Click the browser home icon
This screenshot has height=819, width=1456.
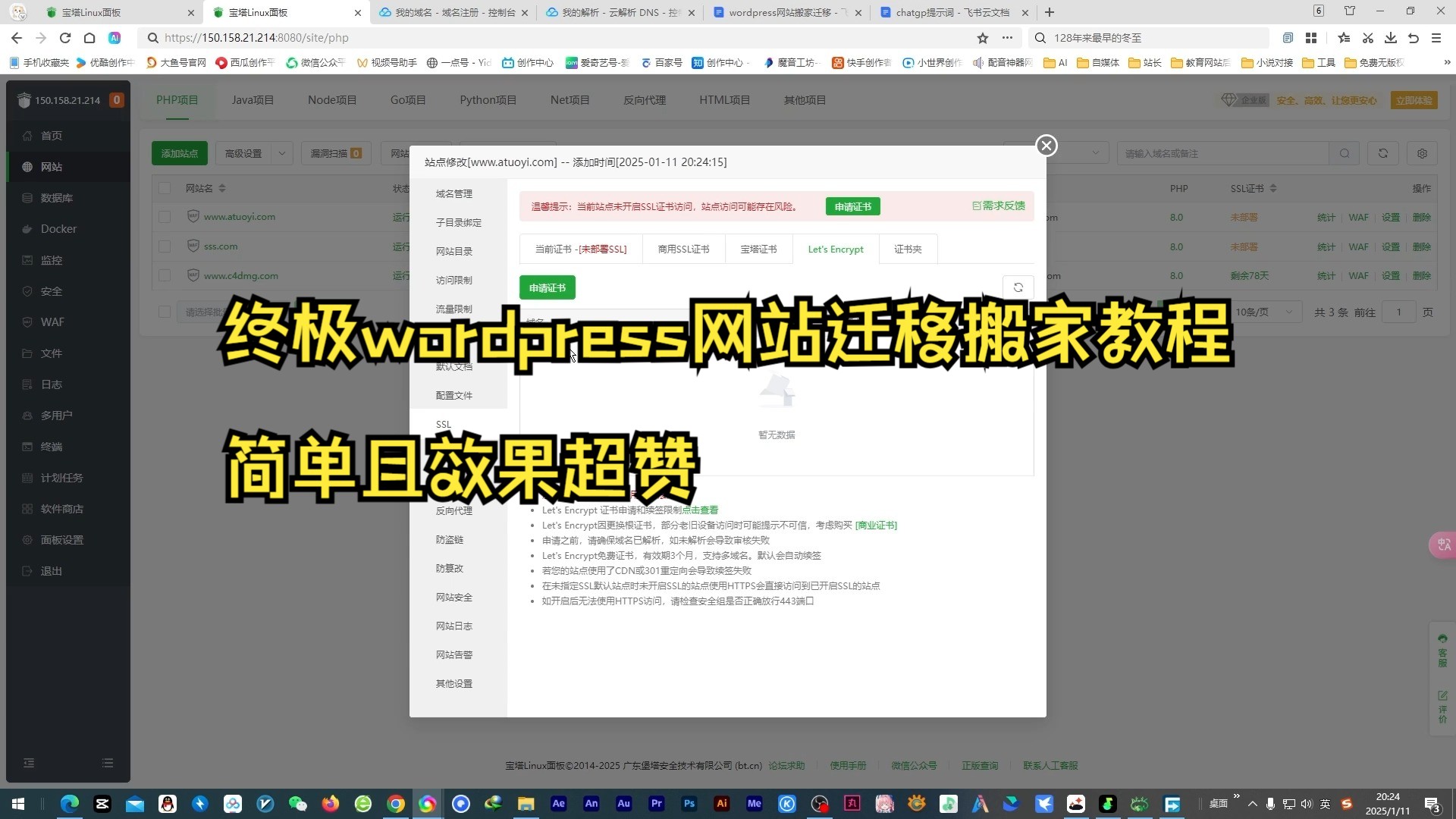[x=89, y=38]
